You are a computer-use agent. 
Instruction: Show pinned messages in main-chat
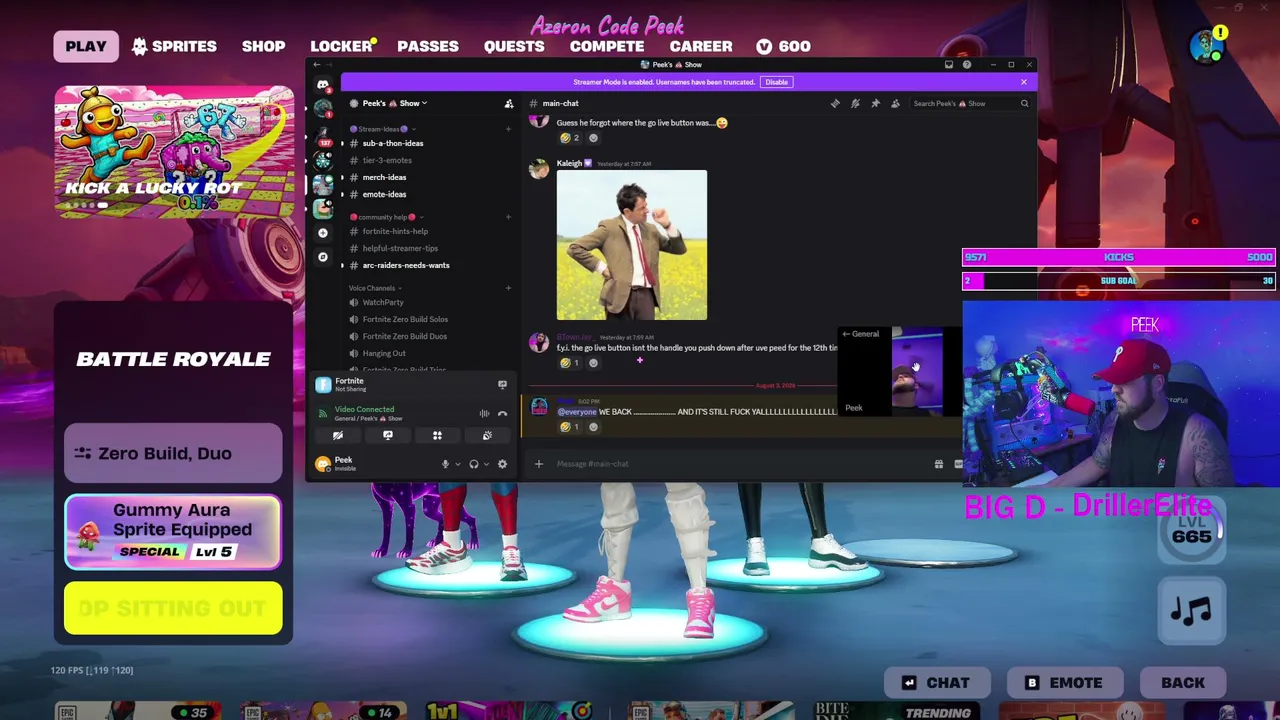[x=875, y=103]
